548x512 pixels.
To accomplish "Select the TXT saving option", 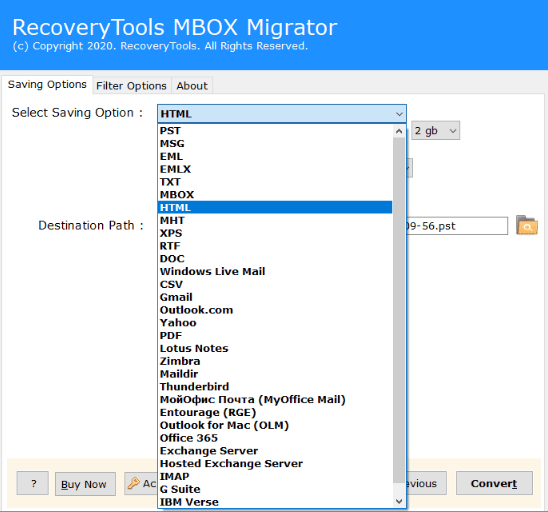I will (275, 182).
